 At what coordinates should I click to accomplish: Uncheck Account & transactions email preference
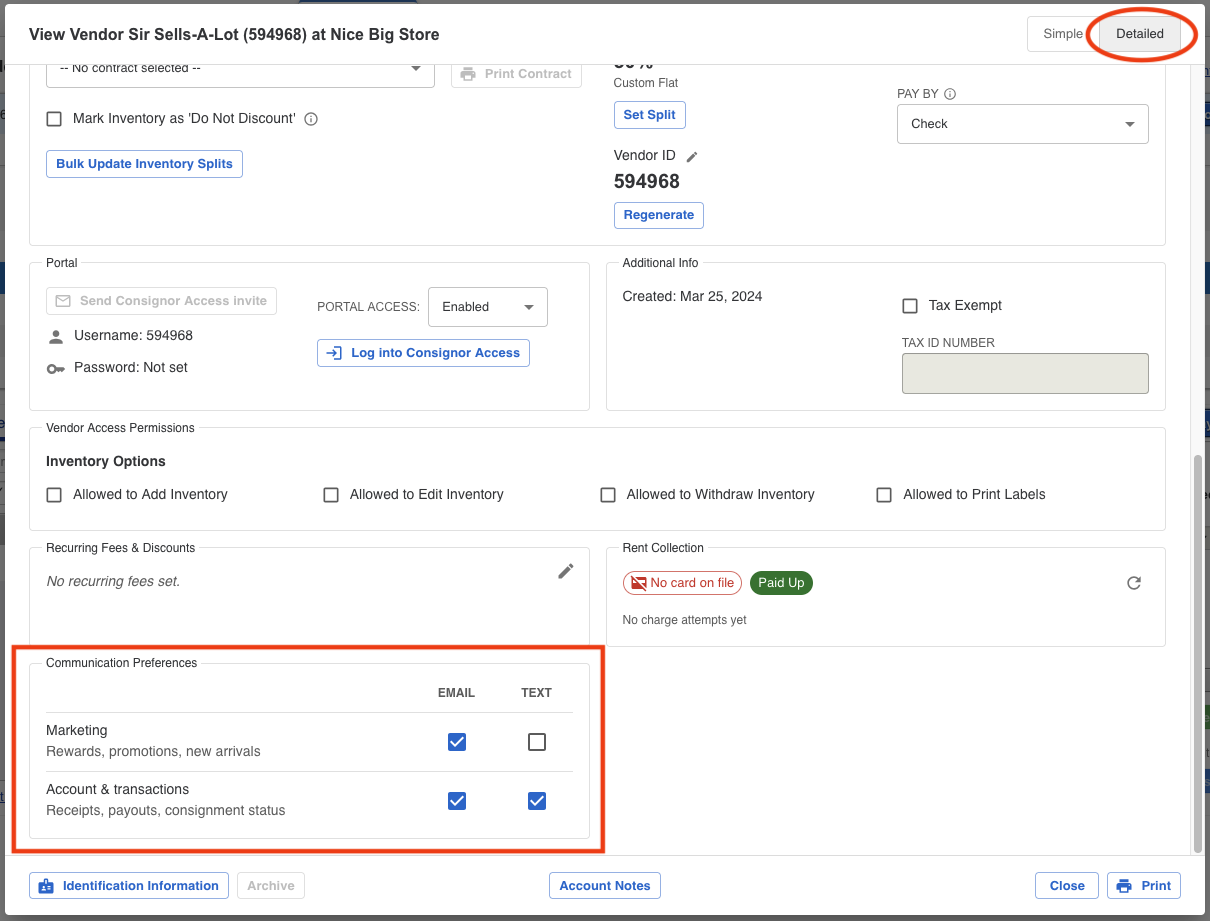pyautogui.click(x=457, y=801)
